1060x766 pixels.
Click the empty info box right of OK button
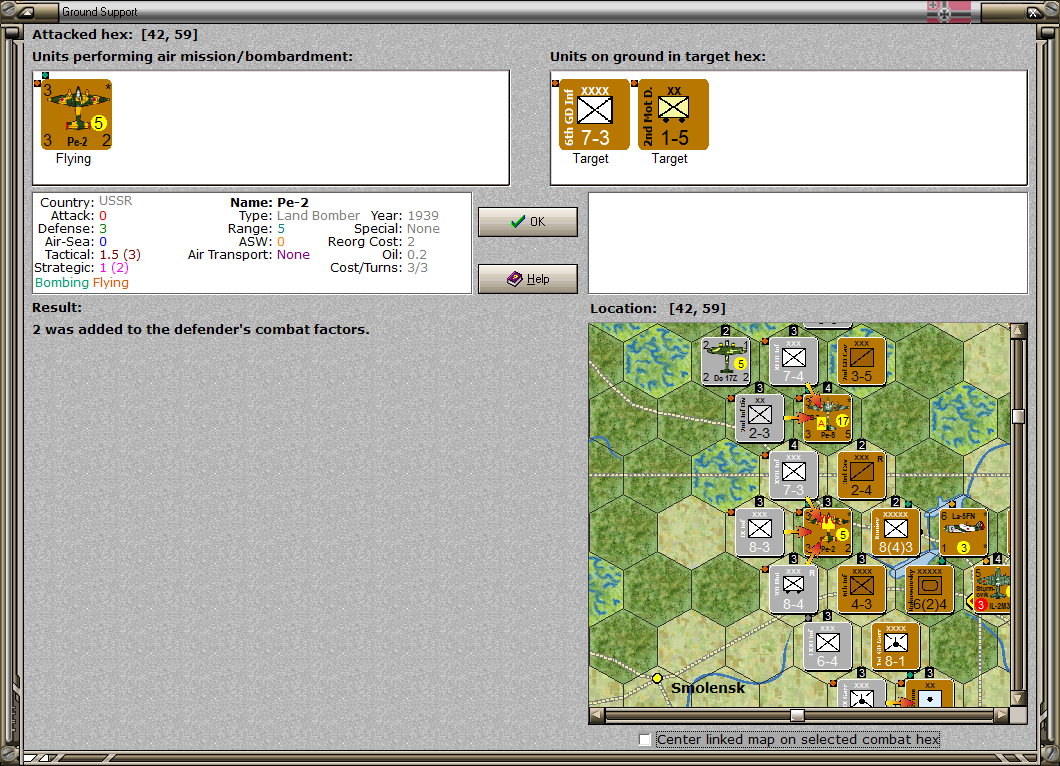pyautogui.click(x=808, y=243)
